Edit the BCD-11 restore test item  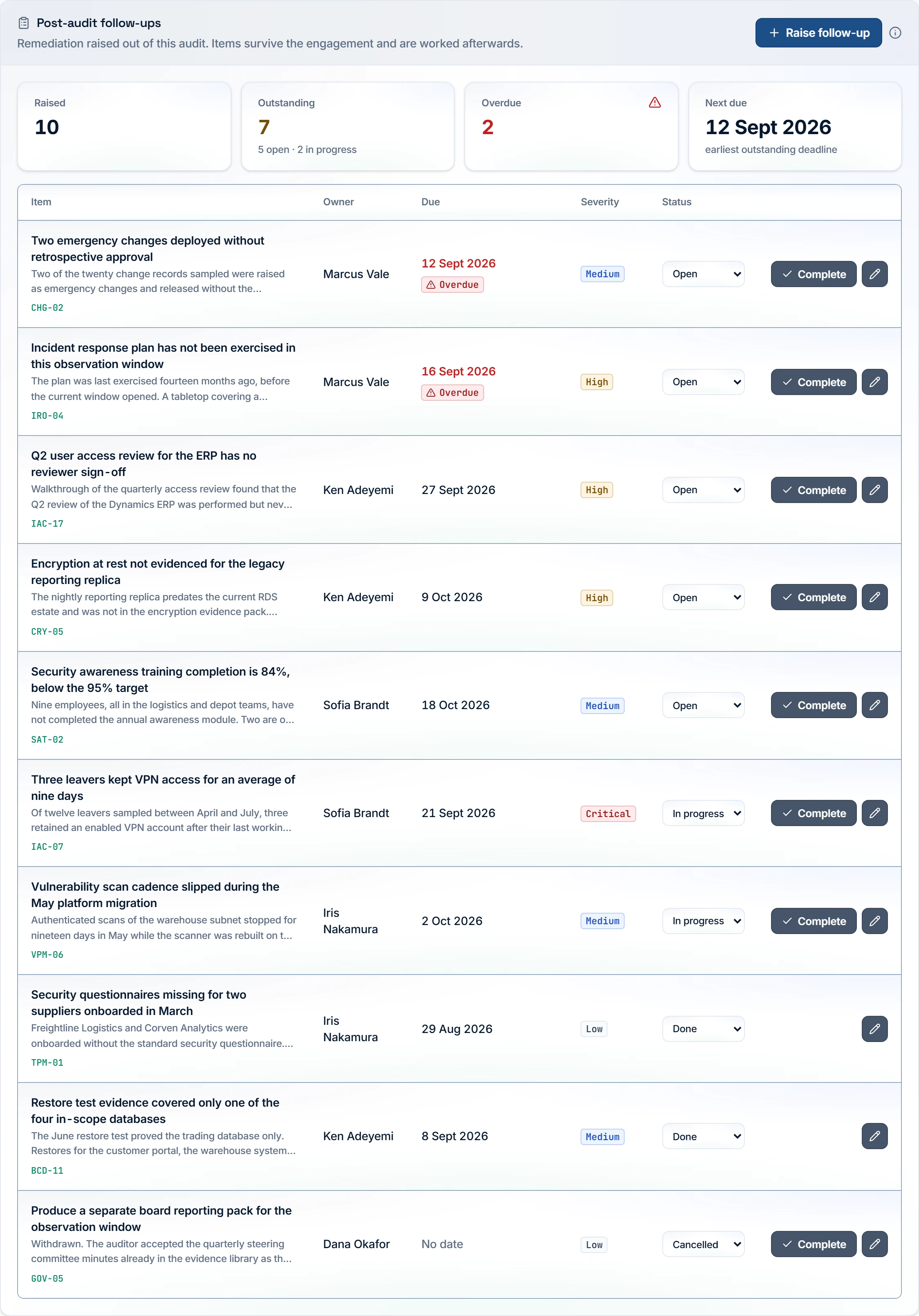(874, 1136)
